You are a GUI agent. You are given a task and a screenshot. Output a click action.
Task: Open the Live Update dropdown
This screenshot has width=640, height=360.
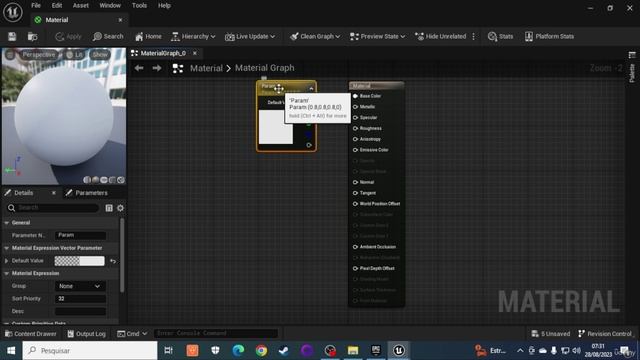250,36
